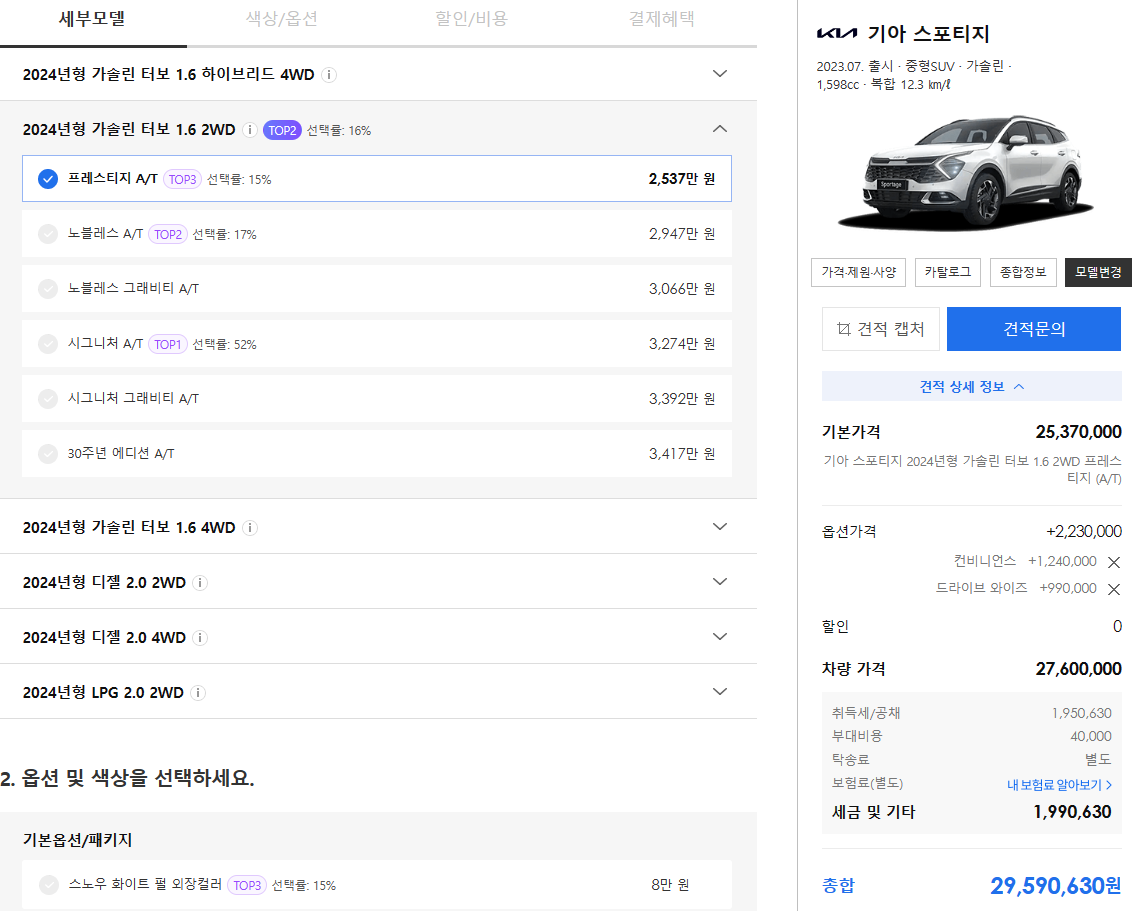The height and width of the screenshot is (911, 1143).
Task: Click 3,417만 원 price text
Action: [x=682, y=454]
